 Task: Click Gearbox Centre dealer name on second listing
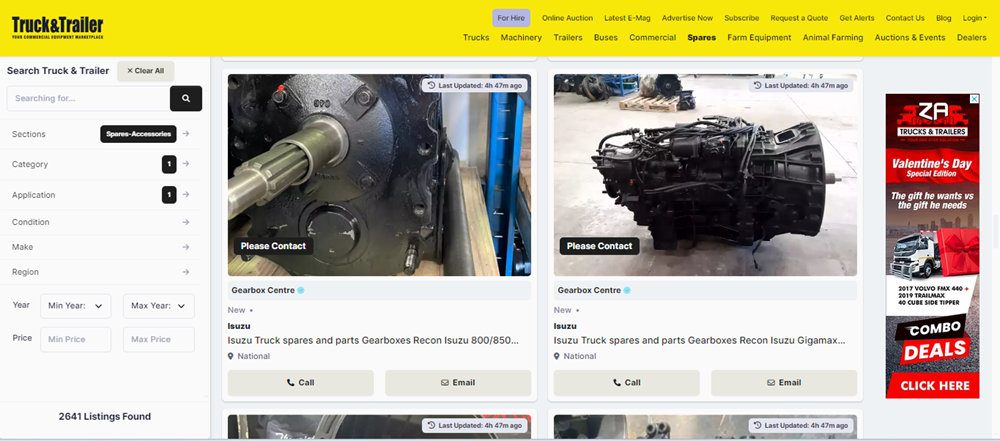[589, 290]
